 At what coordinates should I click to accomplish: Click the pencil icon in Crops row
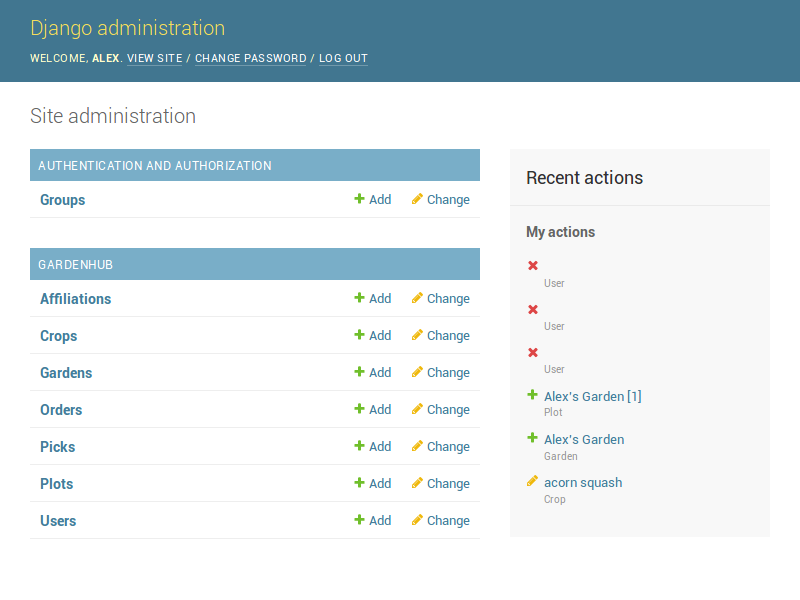point(417,335)
